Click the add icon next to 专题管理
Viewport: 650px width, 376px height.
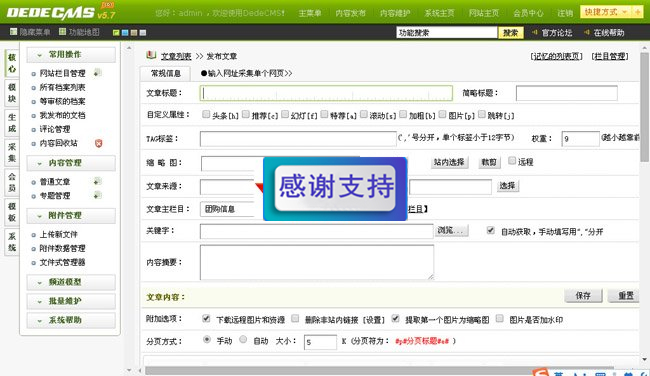click(97, 195)
